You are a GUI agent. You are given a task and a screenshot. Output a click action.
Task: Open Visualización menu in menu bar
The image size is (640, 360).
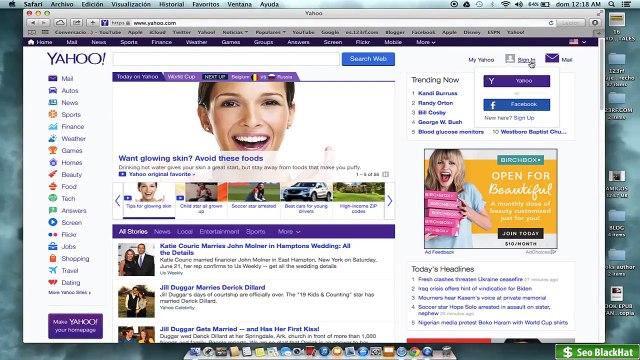pos(131,4)
